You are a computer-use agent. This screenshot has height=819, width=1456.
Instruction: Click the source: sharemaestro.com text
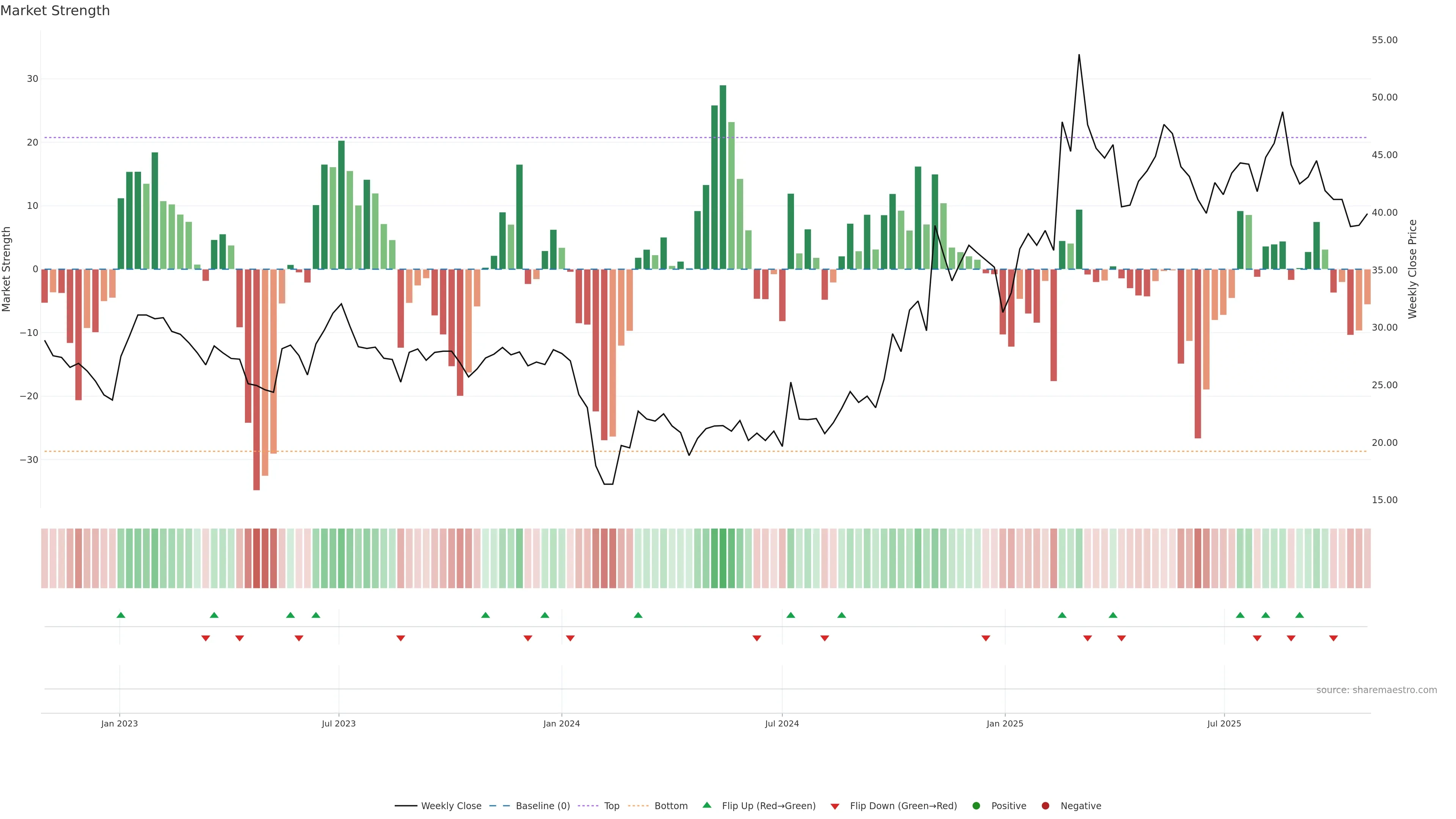tap(1376, 690)
